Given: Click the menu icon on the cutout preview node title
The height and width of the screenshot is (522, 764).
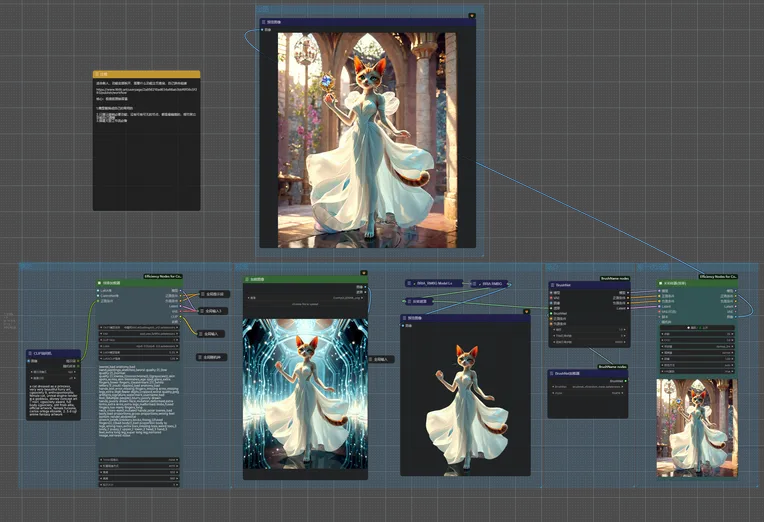Looking at the screenshot, I should (404, 318).
